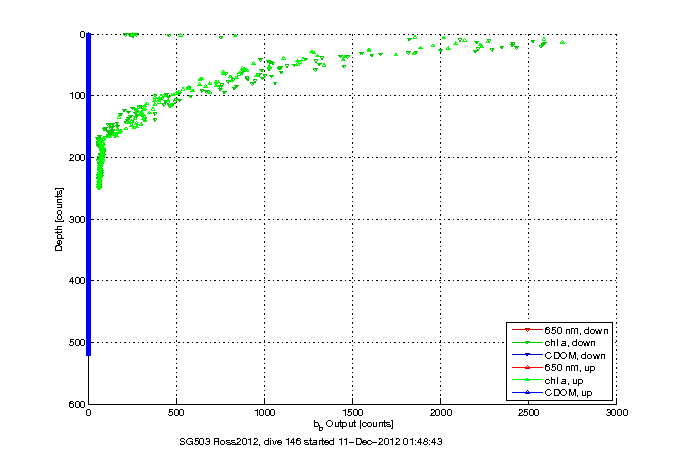Image resolution: width=681 pixels, height=454 pixels.
Task: Click the x-axis tick label 3000
Action: coord(617,413)
